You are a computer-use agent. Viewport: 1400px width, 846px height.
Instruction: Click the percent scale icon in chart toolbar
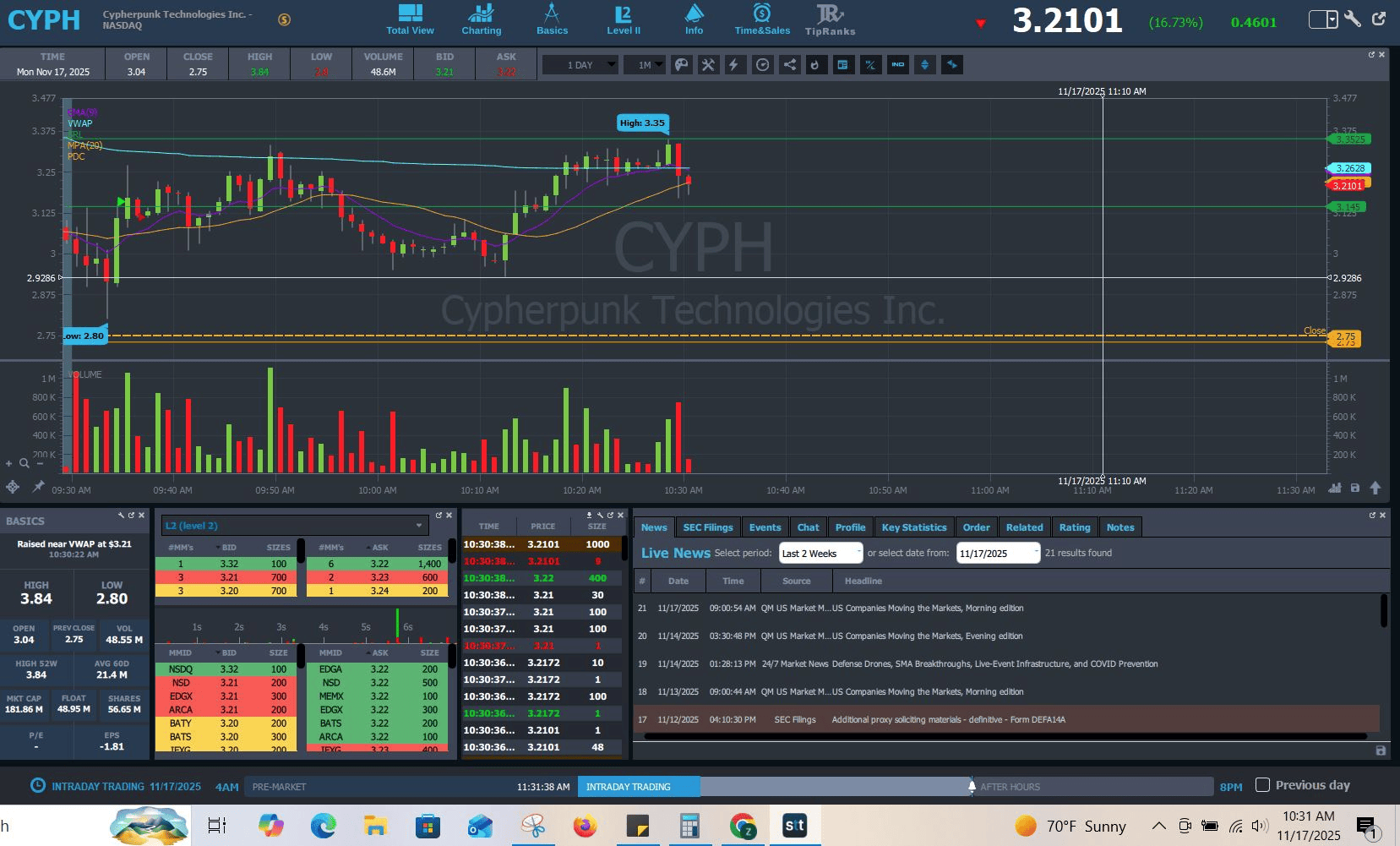click(870, 65)
